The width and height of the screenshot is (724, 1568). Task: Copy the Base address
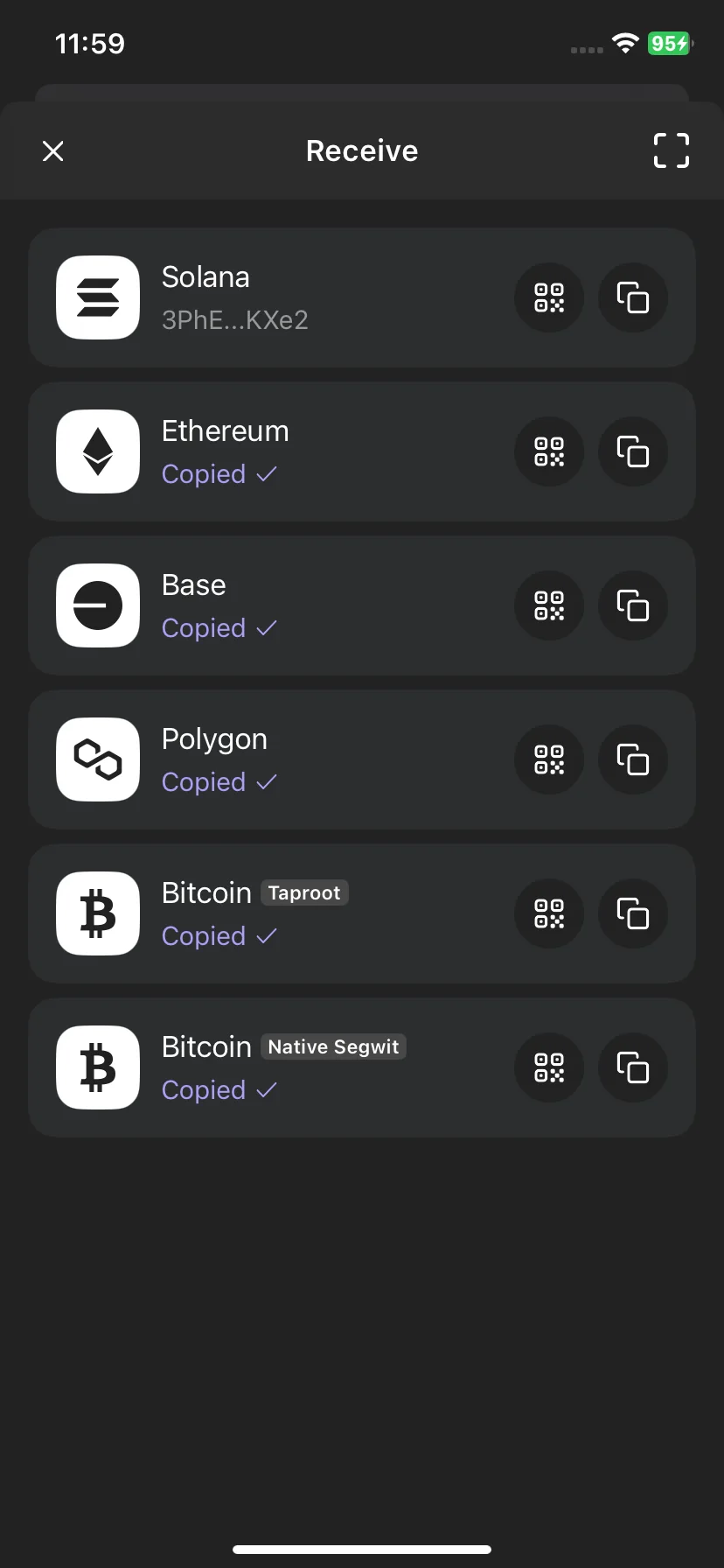633,605
